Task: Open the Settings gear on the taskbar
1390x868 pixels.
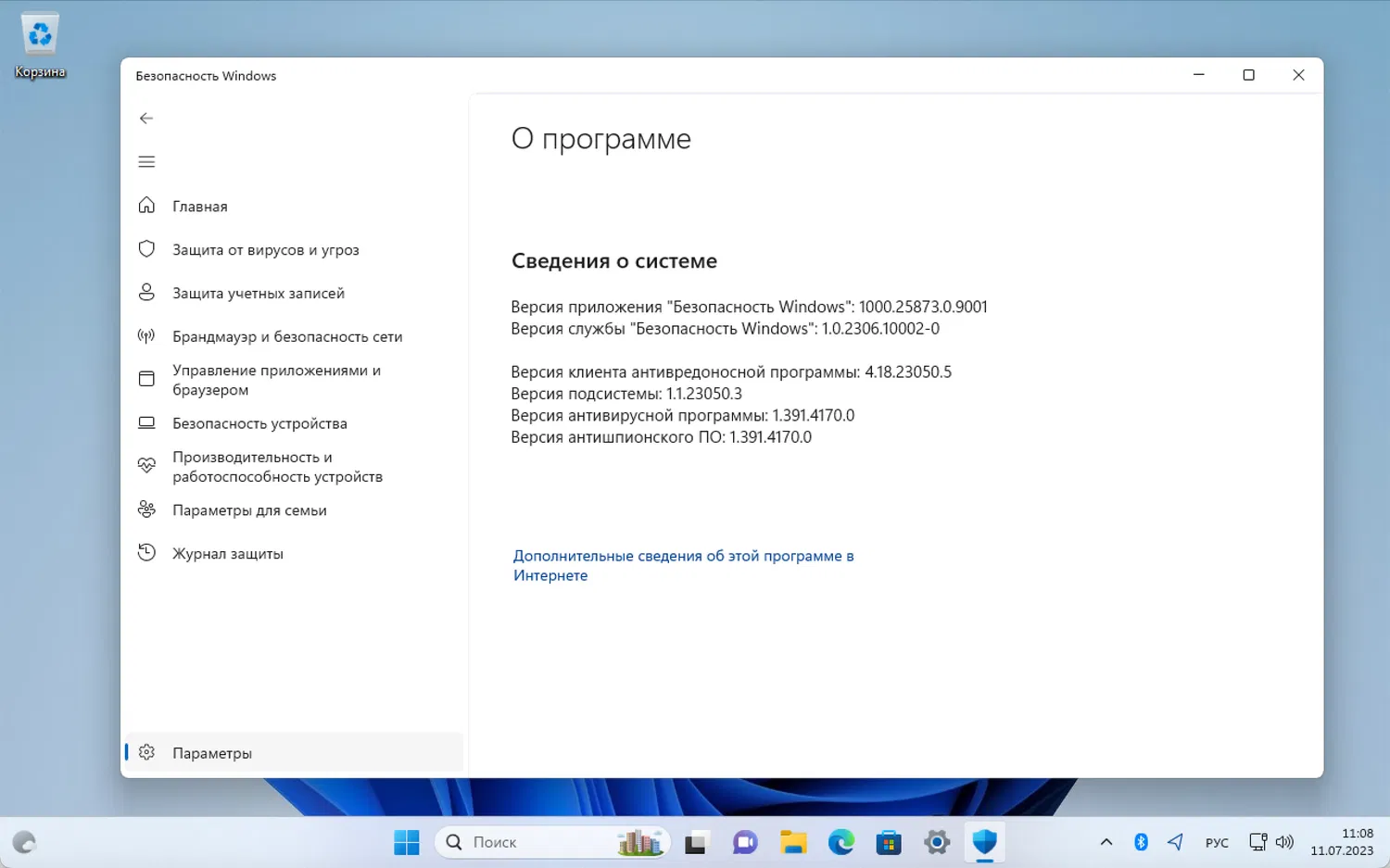Action: pyautogui.click(x=937, y=842)
